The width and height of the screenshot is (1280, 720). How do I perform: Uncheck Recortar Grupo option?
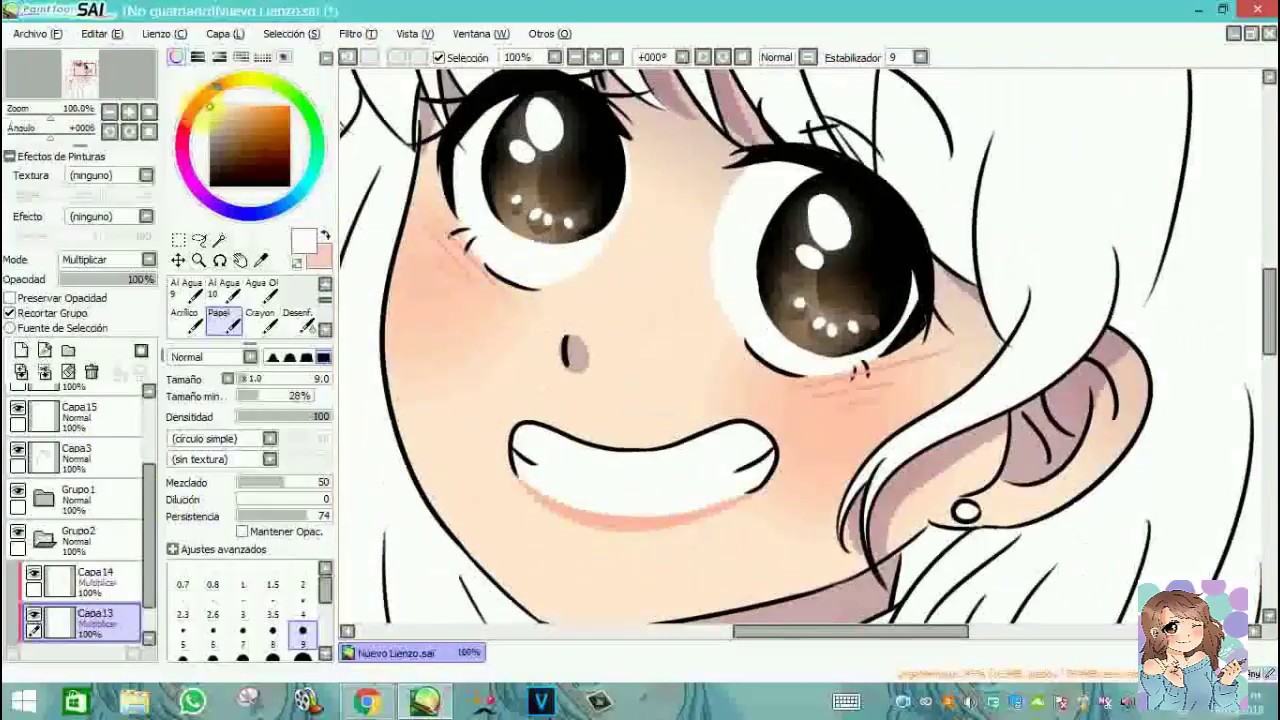10,313
